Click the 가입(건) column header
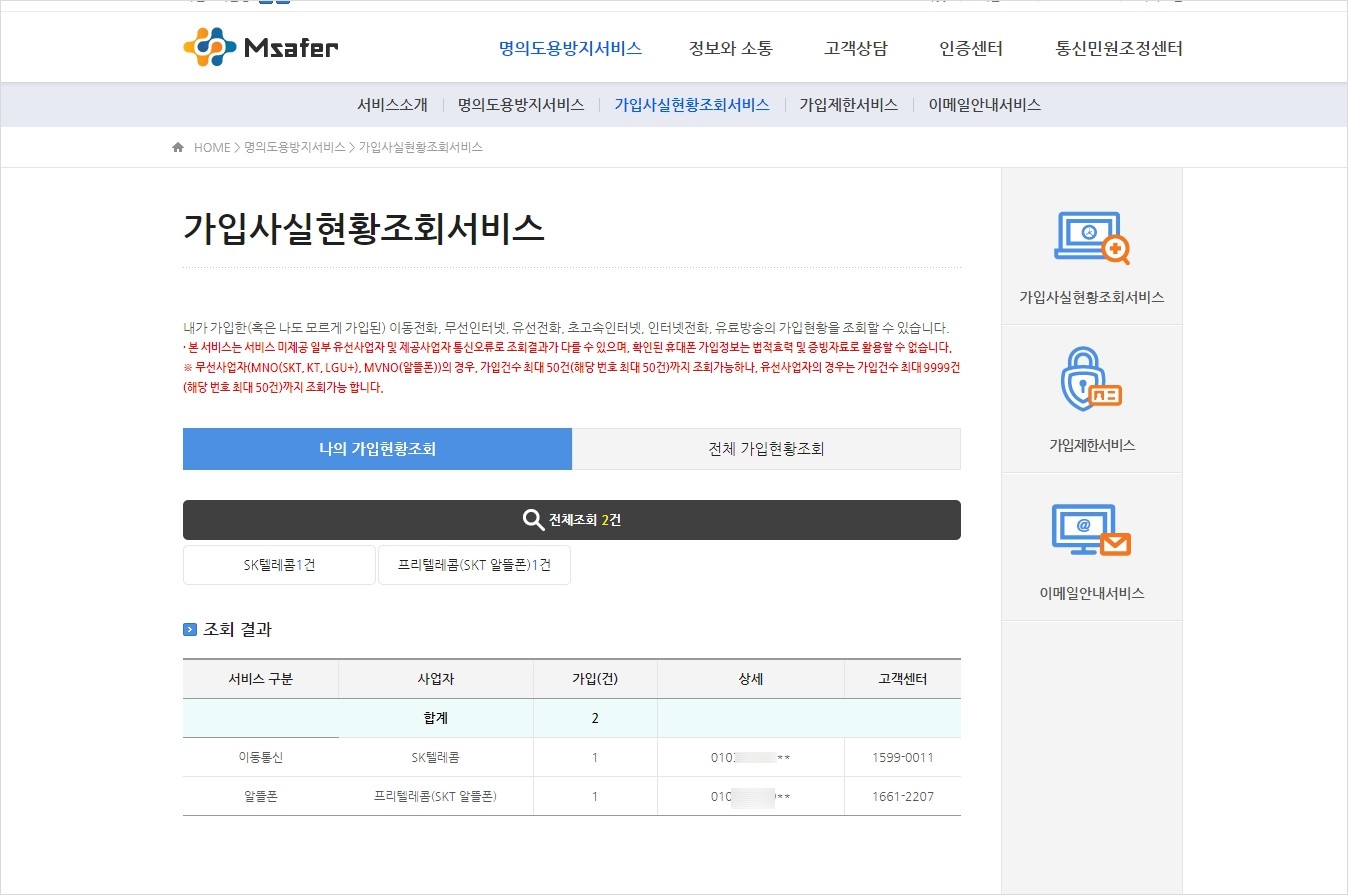 595,679
